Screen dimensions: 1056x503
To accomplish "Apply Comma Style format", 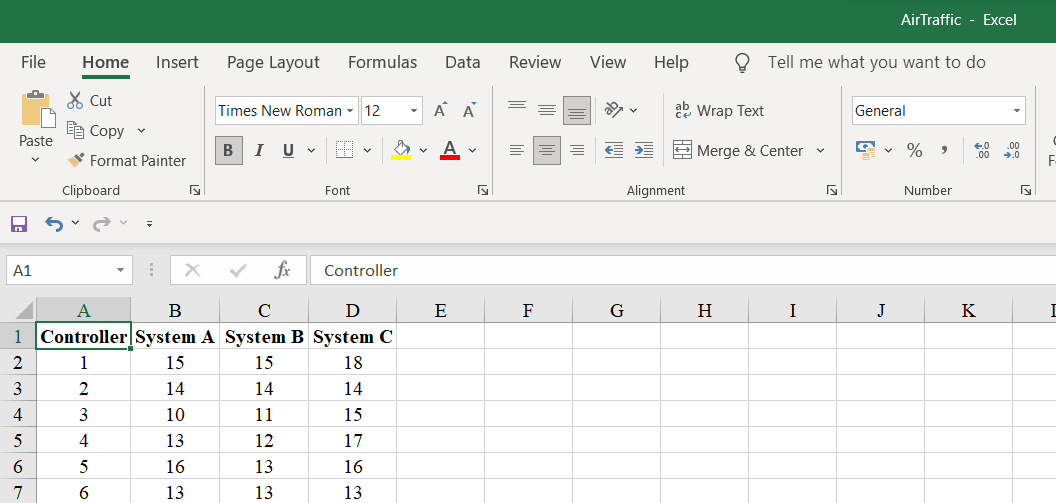I will pos(945,150).
